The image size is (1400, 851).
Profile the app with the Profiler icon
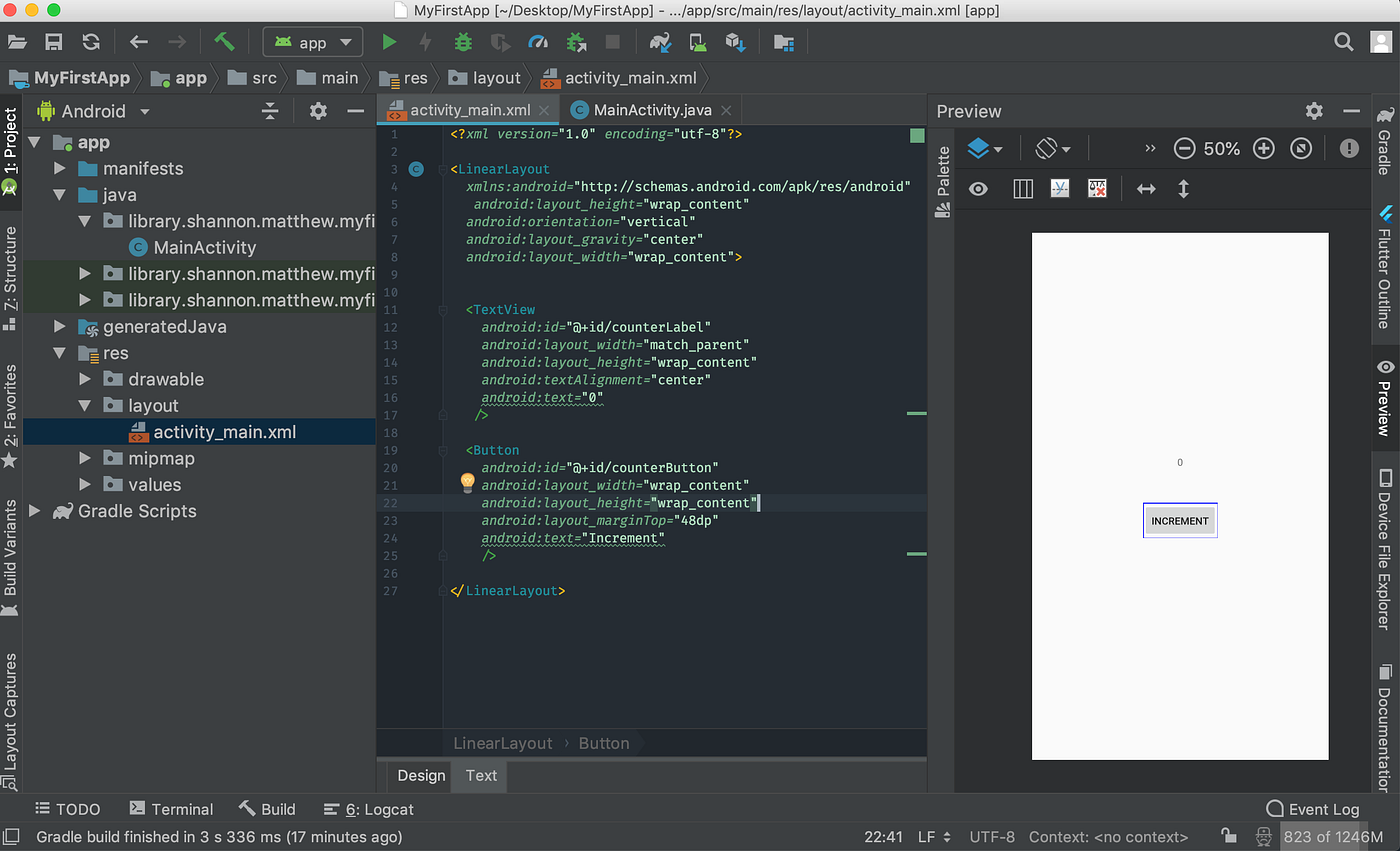538,42
